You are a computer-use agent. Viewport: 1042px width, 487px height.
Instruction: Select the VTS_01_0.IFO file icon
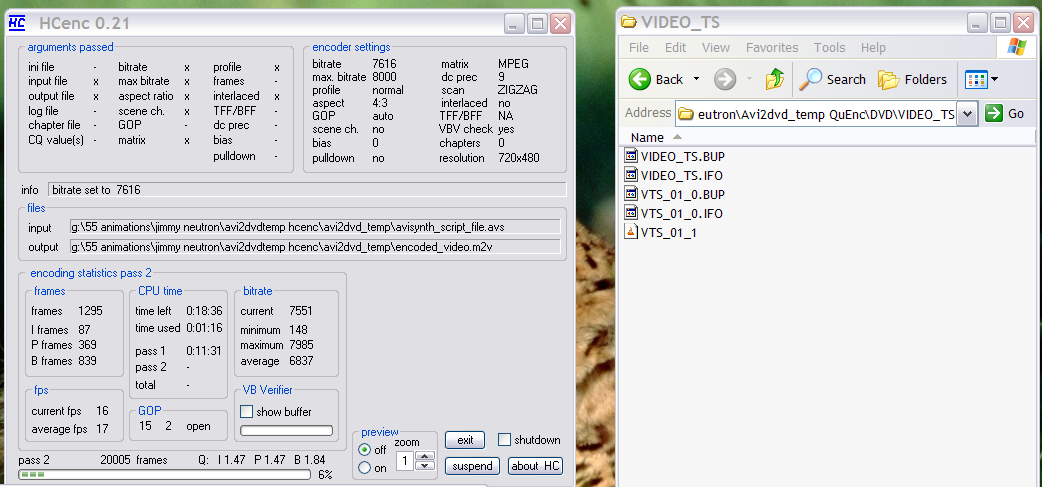(x=631, y=213)
